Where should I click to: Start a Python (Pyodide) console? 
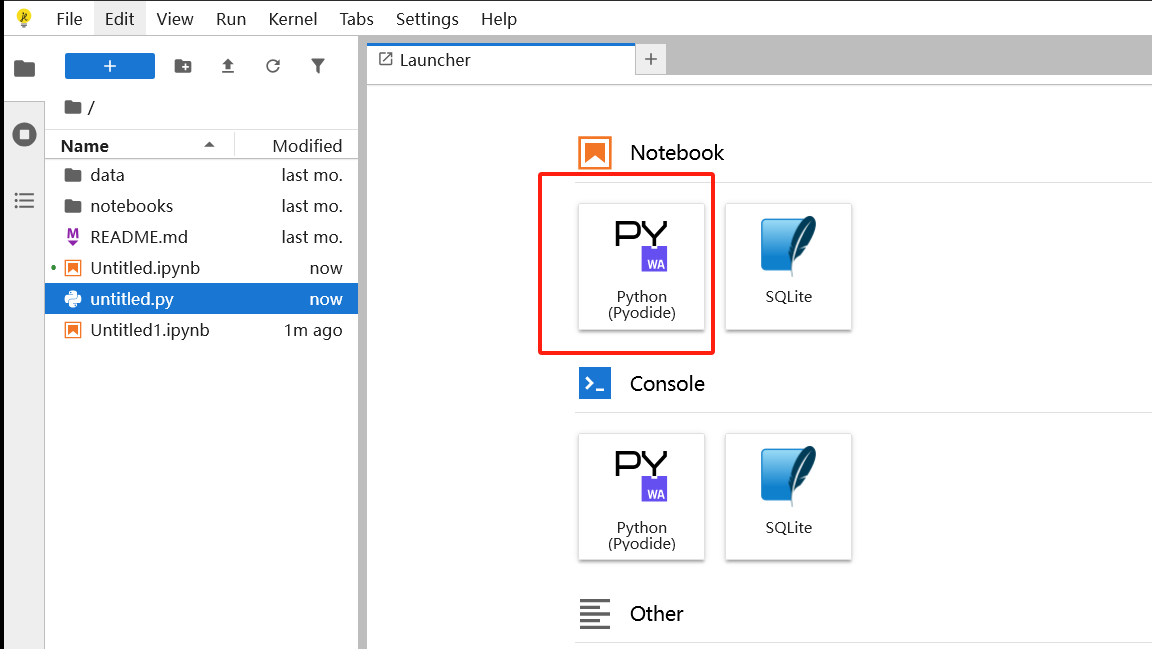pyautogui.click(x=641, y=496)
